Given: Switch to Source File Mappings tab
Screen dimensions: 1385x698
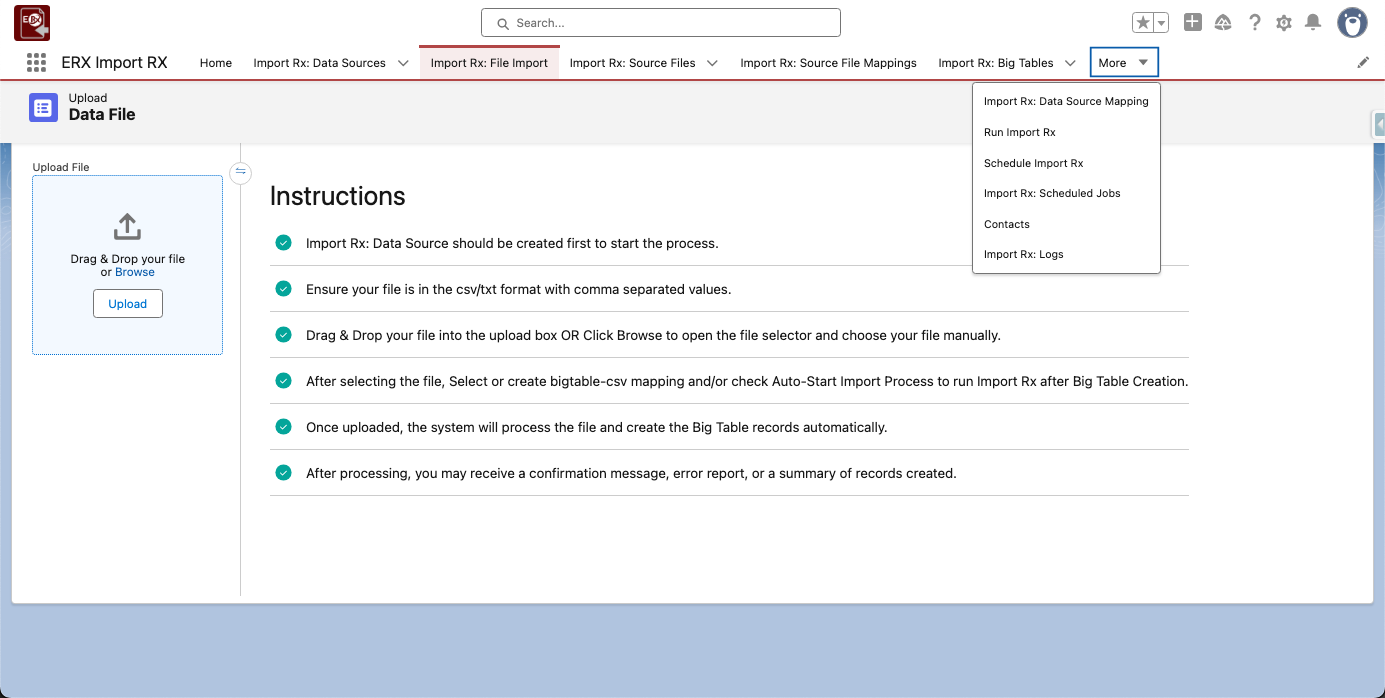Looking at the screenshot, I should tap(828, 63).
